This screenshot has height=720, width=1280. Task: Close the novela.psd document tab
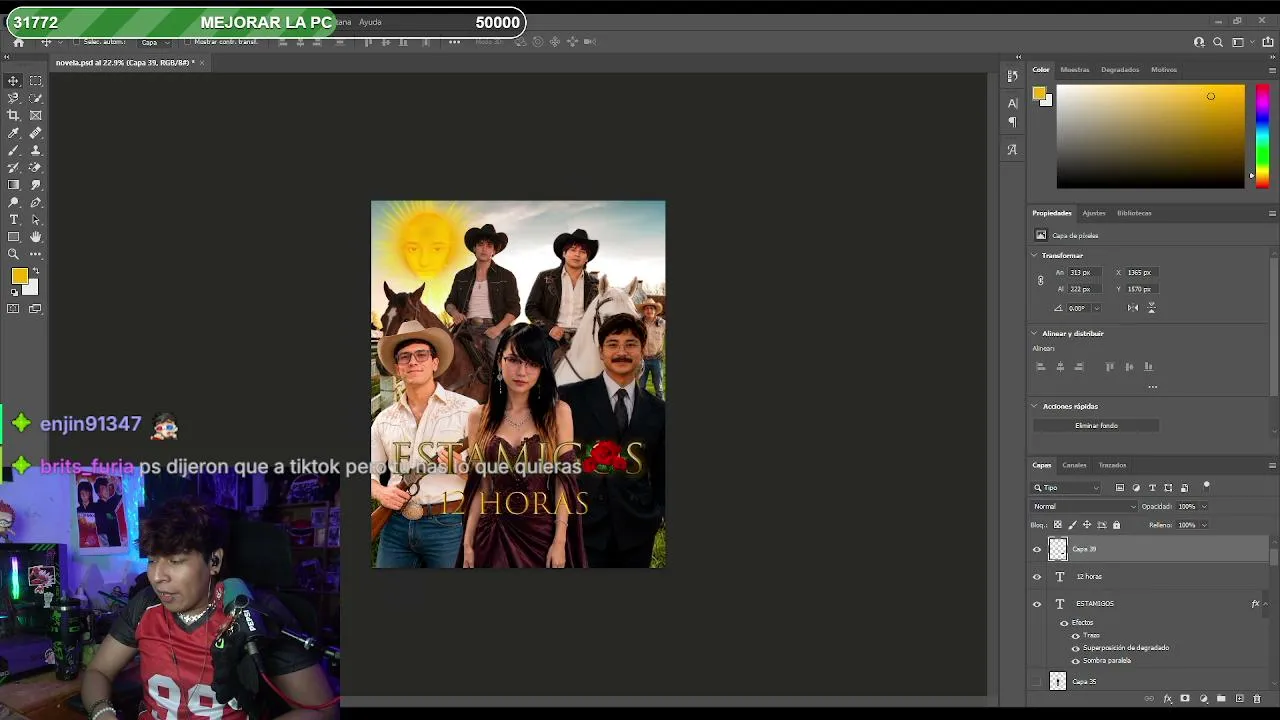pyautogui.click(x=201, y=63)
